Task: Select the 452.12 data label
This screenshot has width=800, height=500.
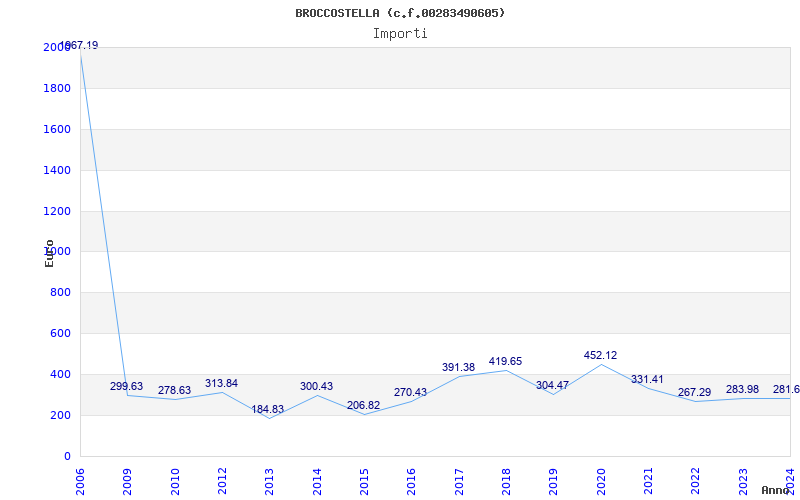Action: click(x=600, y=355)
